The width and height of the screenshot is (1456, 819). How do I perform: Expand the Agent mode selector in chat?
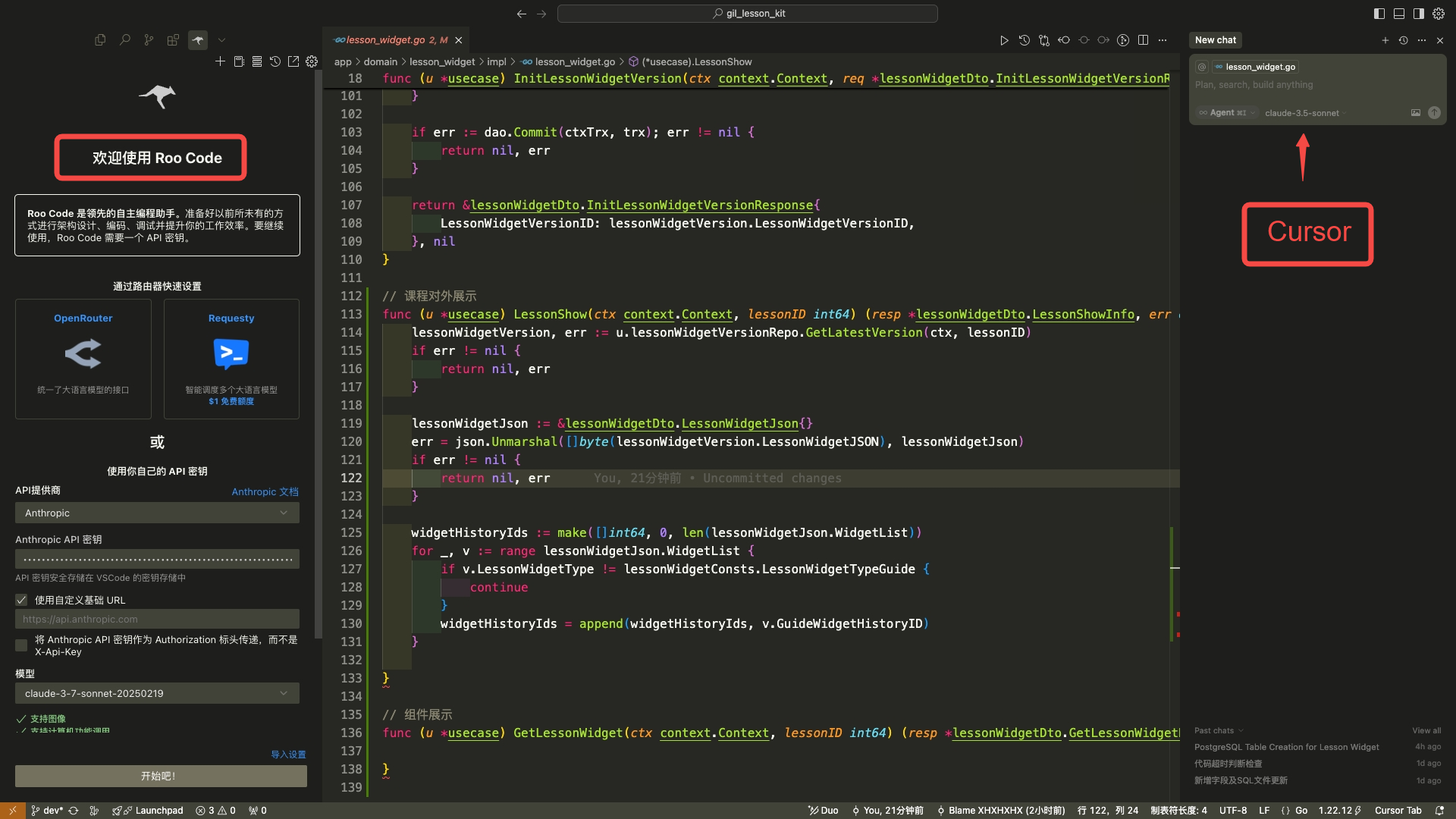pyautogui.click(x=1226, y=113)
